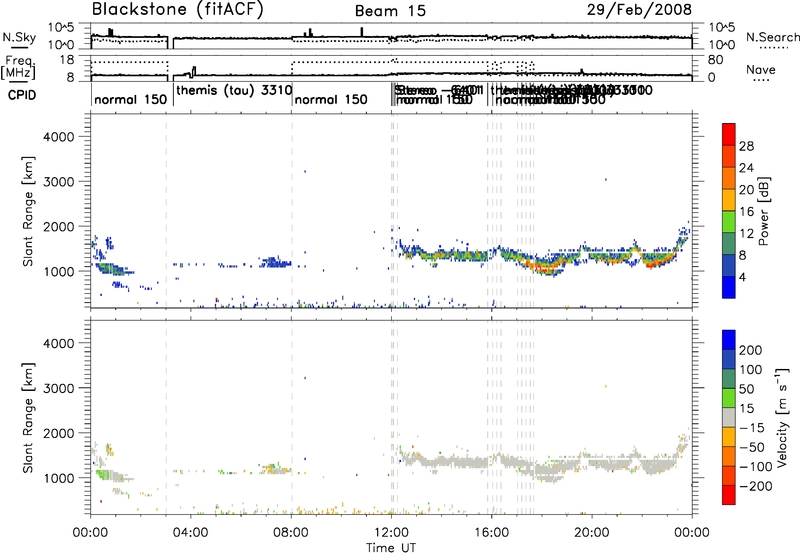Click the '12:00' time axis tick label

coord(391,533)
